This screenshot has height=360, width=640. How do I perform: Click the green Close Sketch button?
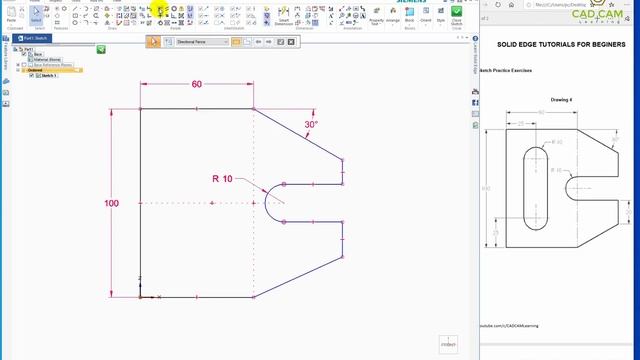456,16
